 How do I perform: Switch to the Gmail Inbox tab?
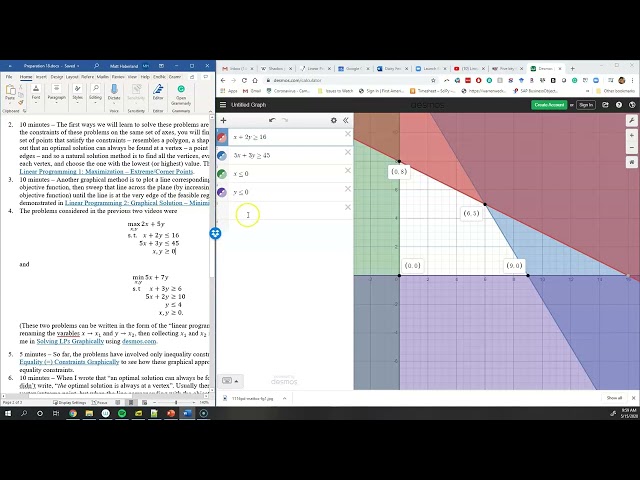coord(238,69)
